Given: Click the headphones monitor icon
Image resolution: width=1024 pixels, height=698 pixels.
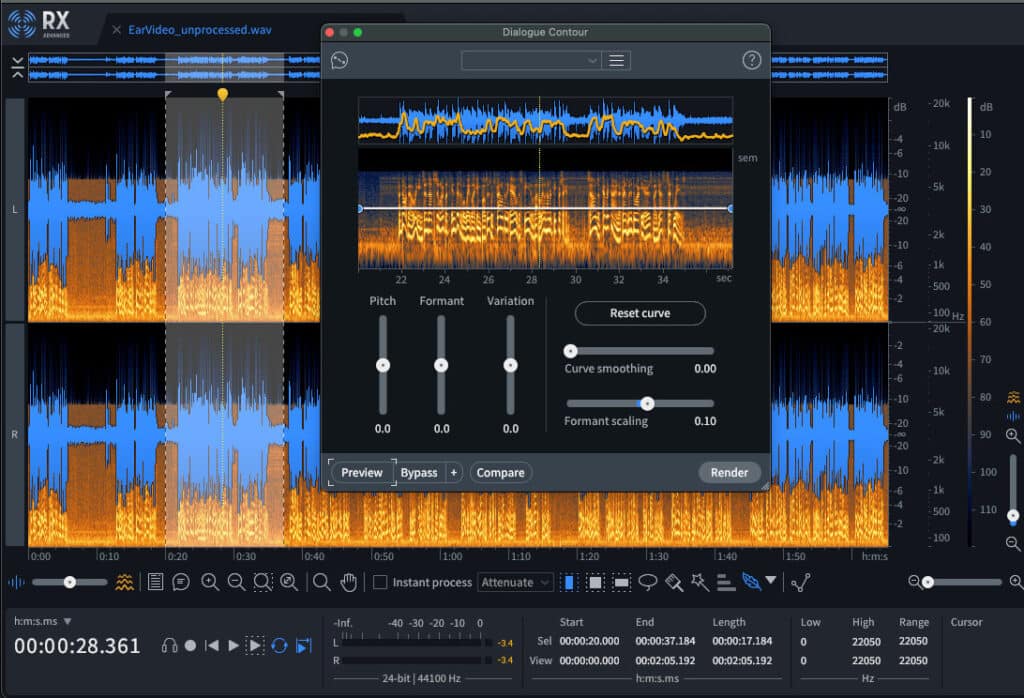Looking at the screenshot, I should (170, 646).
